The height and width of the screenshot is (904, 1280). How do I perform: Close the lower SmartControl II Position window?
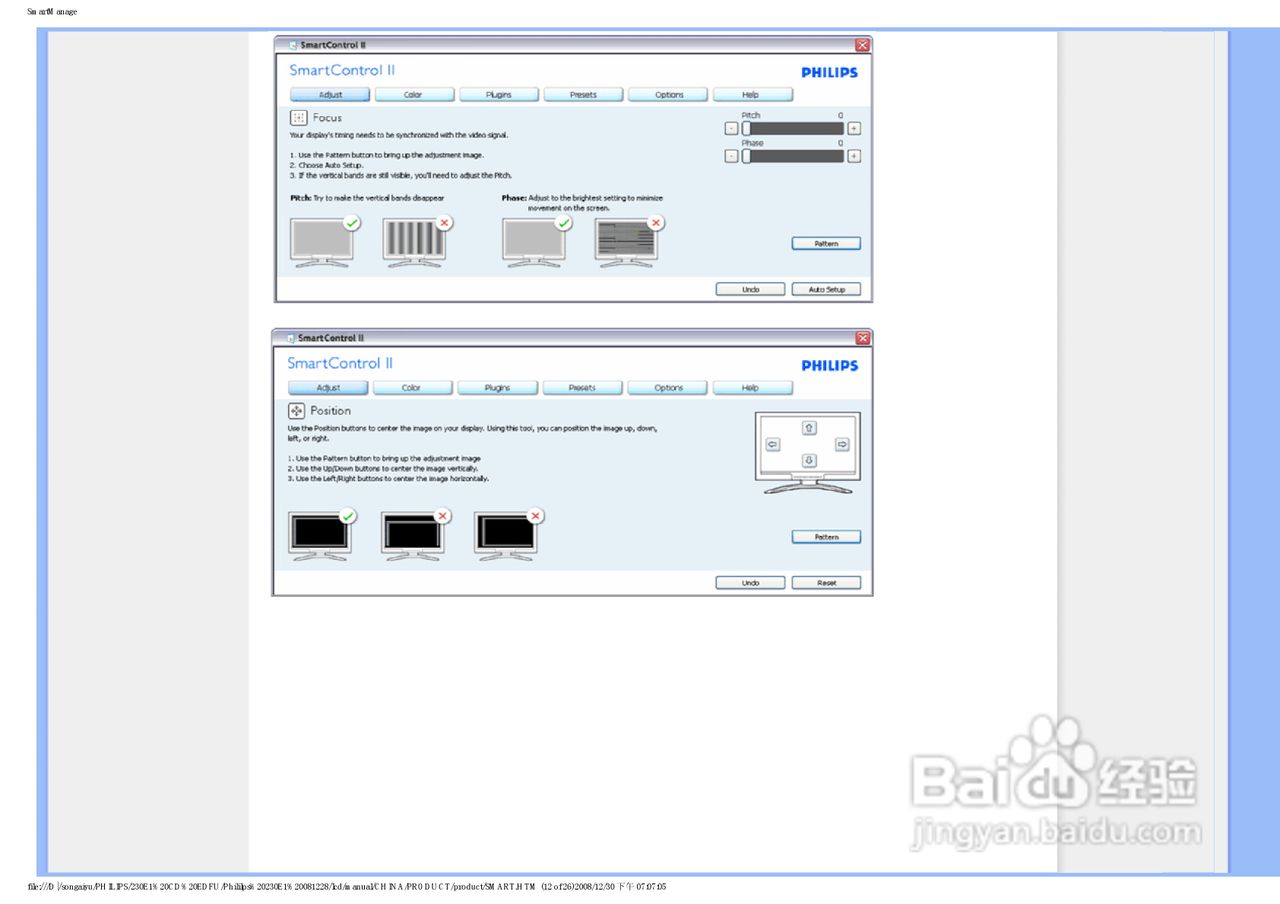863,338
